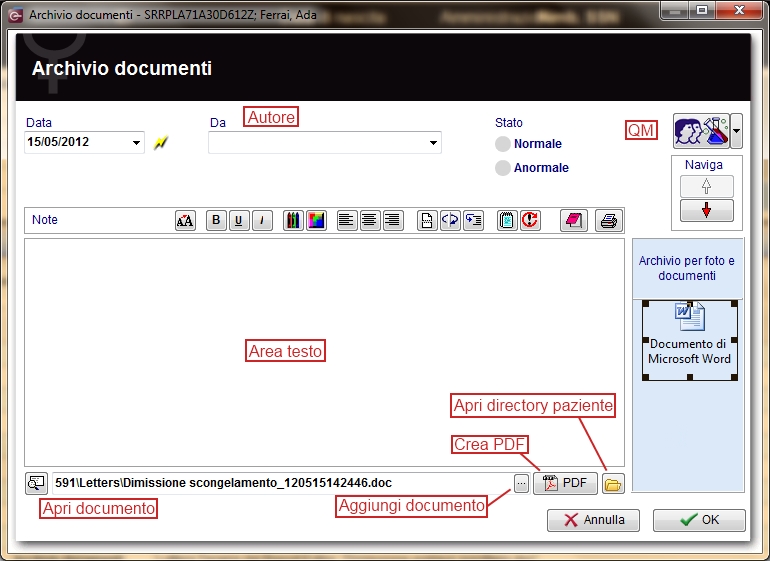The height and width of the screenshot is (561, 770).
Task: Open the patient directory folder icon
Action: (613, 484)
